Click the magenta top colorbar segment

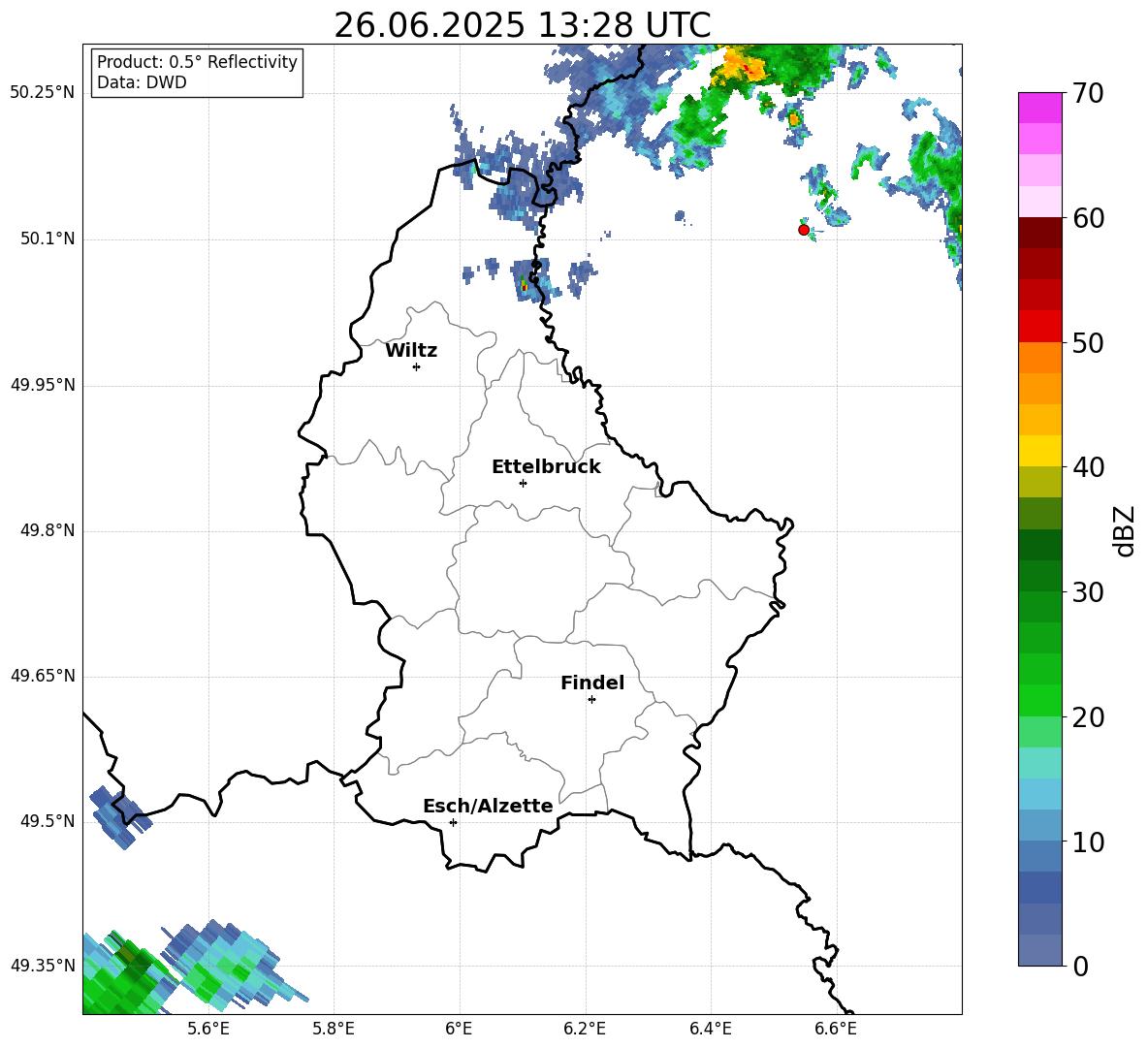pos(1039,108)
